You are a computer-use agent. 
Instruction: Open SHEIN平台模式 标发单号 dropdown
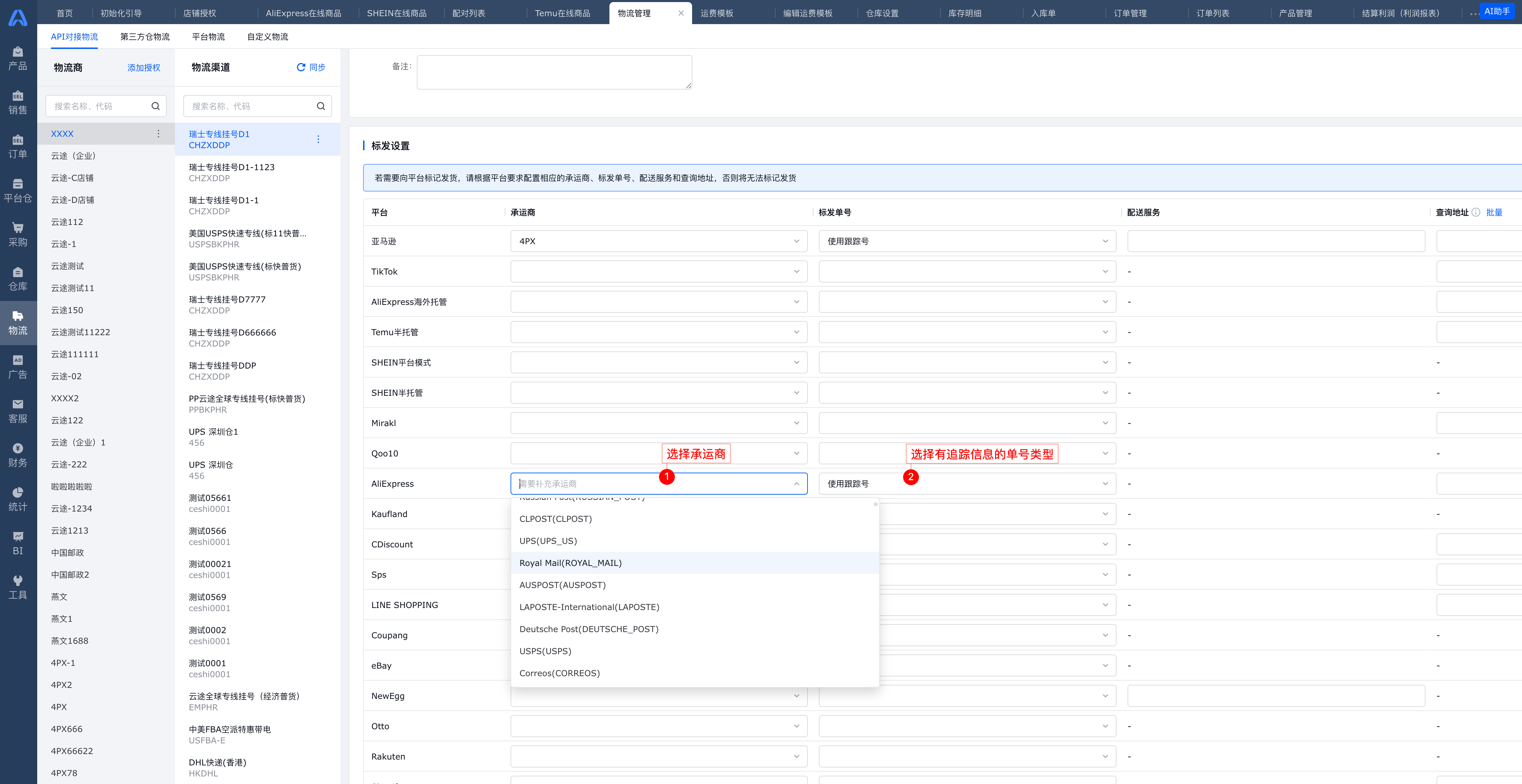pos(967,363)
